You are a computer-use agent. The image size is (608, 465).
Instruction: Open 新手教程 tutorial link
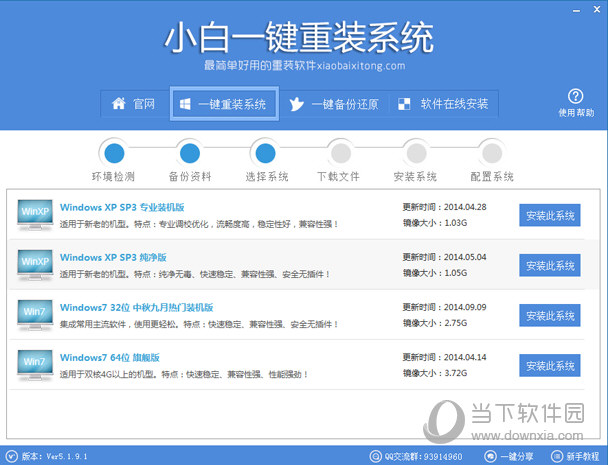(x=583, y=456)
